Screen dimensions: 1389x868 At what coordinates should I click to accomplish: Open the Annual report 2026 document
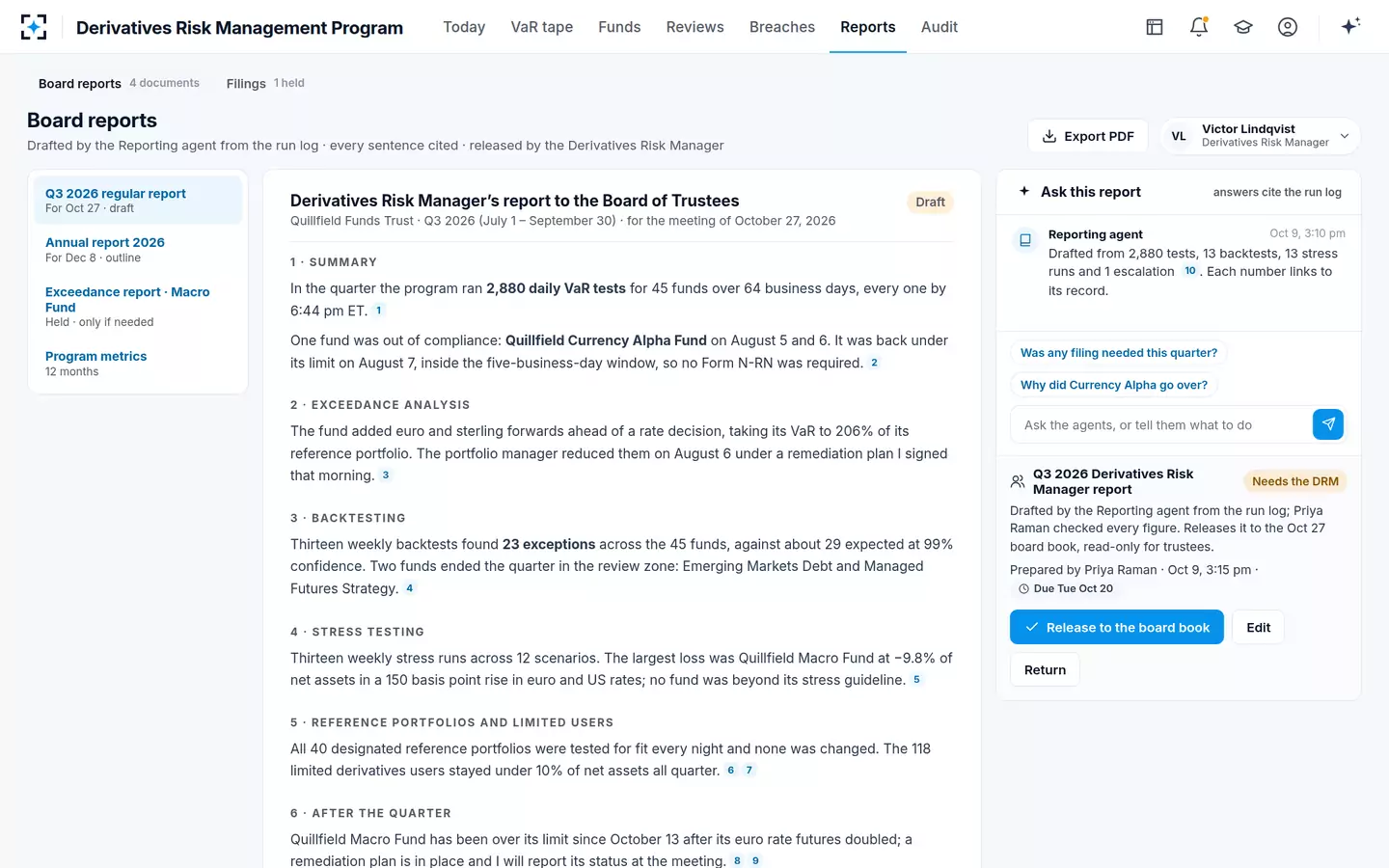138,249
